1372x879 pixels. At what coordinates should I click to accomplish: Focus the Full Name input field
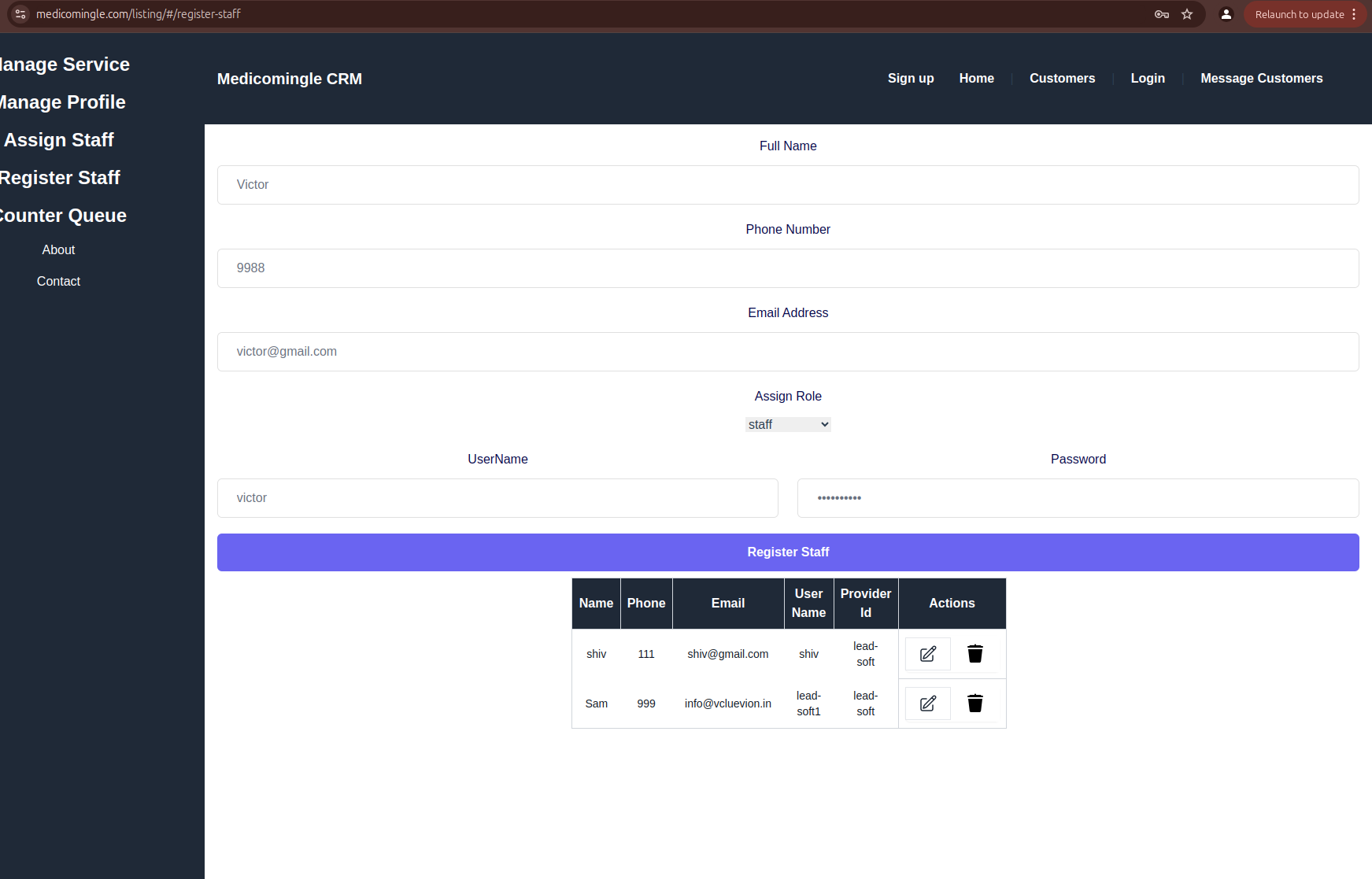788,185
